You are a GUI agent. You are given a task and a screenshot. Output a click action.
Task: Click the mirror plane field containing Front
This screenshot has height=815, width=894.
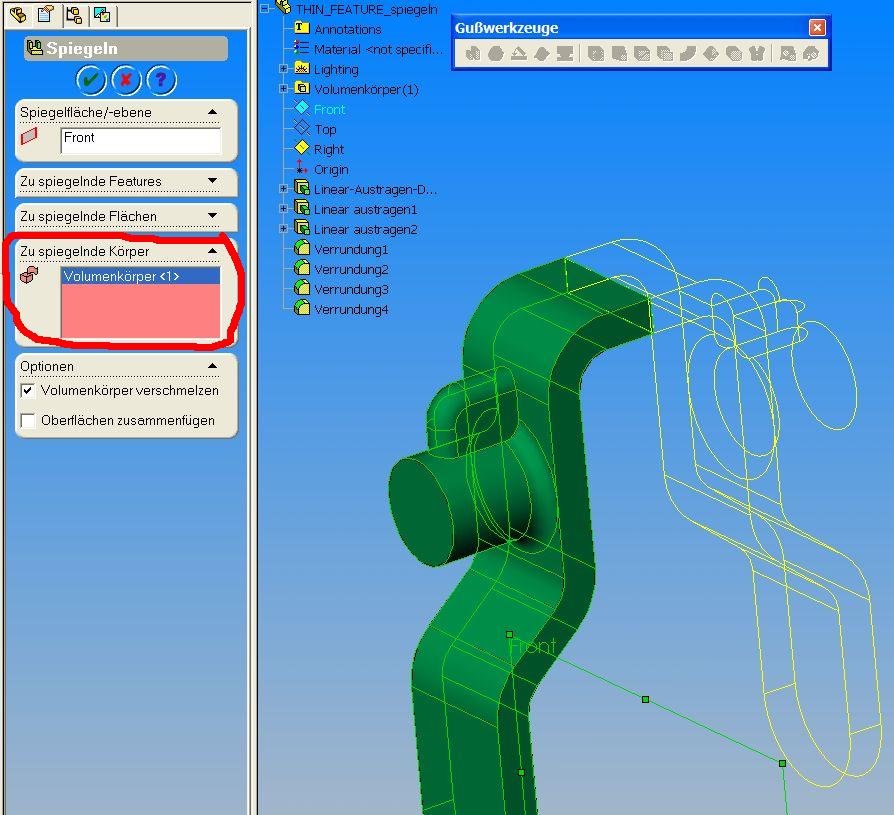[141, 140]
